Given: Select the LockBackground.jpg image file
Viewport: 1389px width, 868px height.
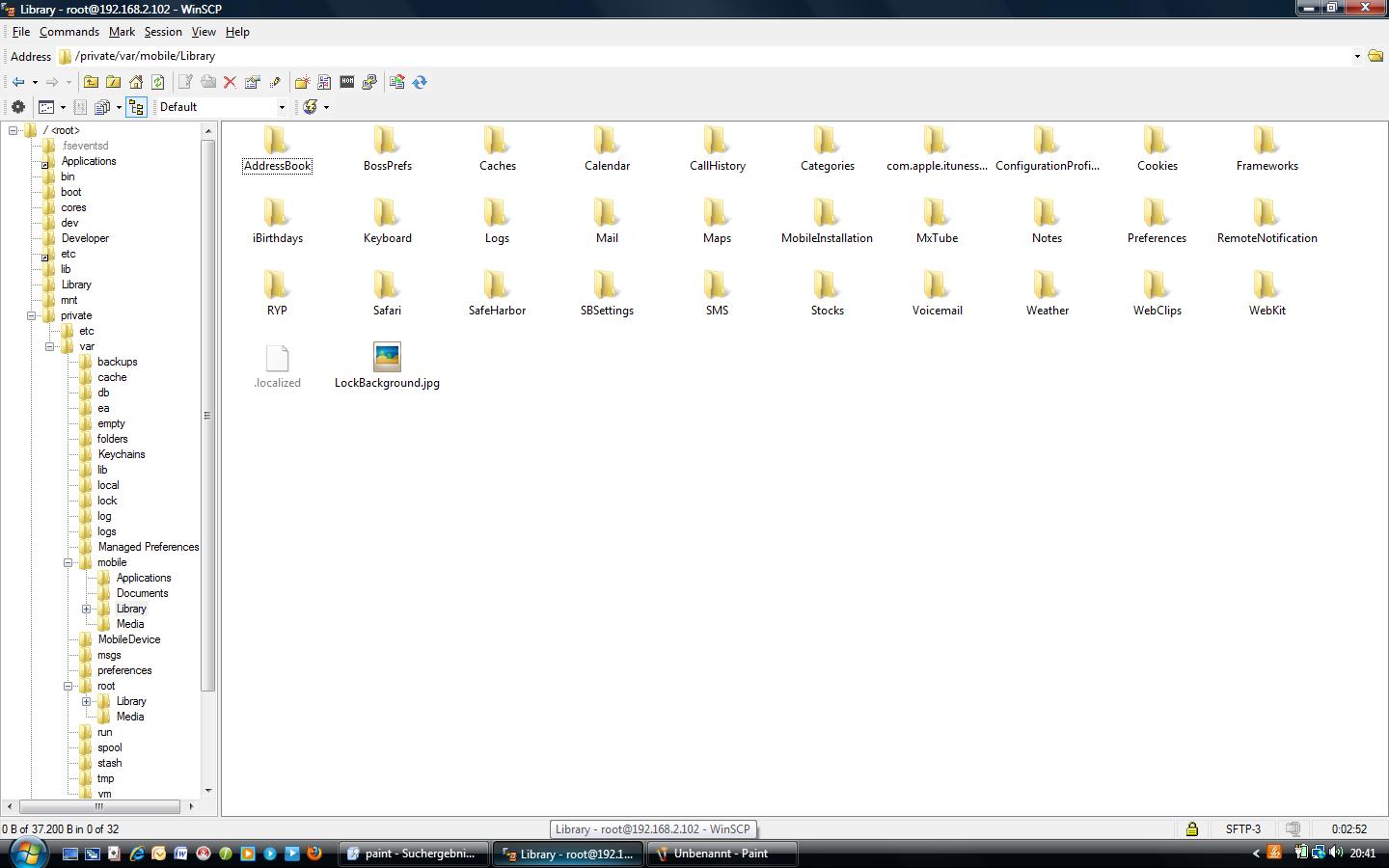Looking at the screenshot, I should click(387, 366).
